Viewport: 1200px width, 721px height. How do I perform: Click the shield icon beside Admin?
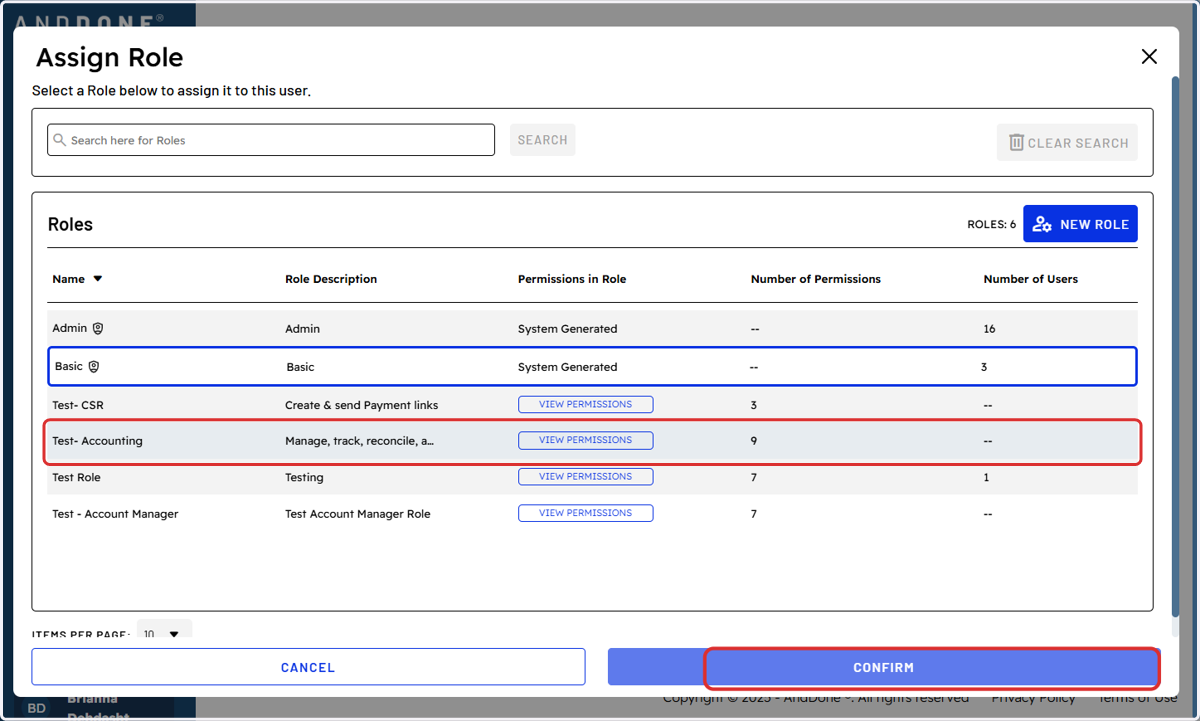tap(98, 328)
